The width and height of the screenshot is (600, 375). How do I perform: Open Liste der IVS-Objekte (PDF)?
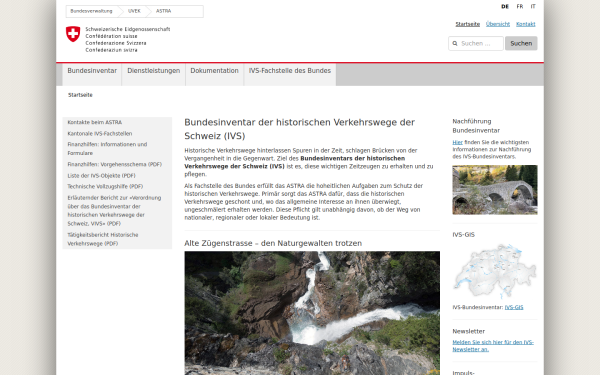pyautogui.click(x=101, y=176)
